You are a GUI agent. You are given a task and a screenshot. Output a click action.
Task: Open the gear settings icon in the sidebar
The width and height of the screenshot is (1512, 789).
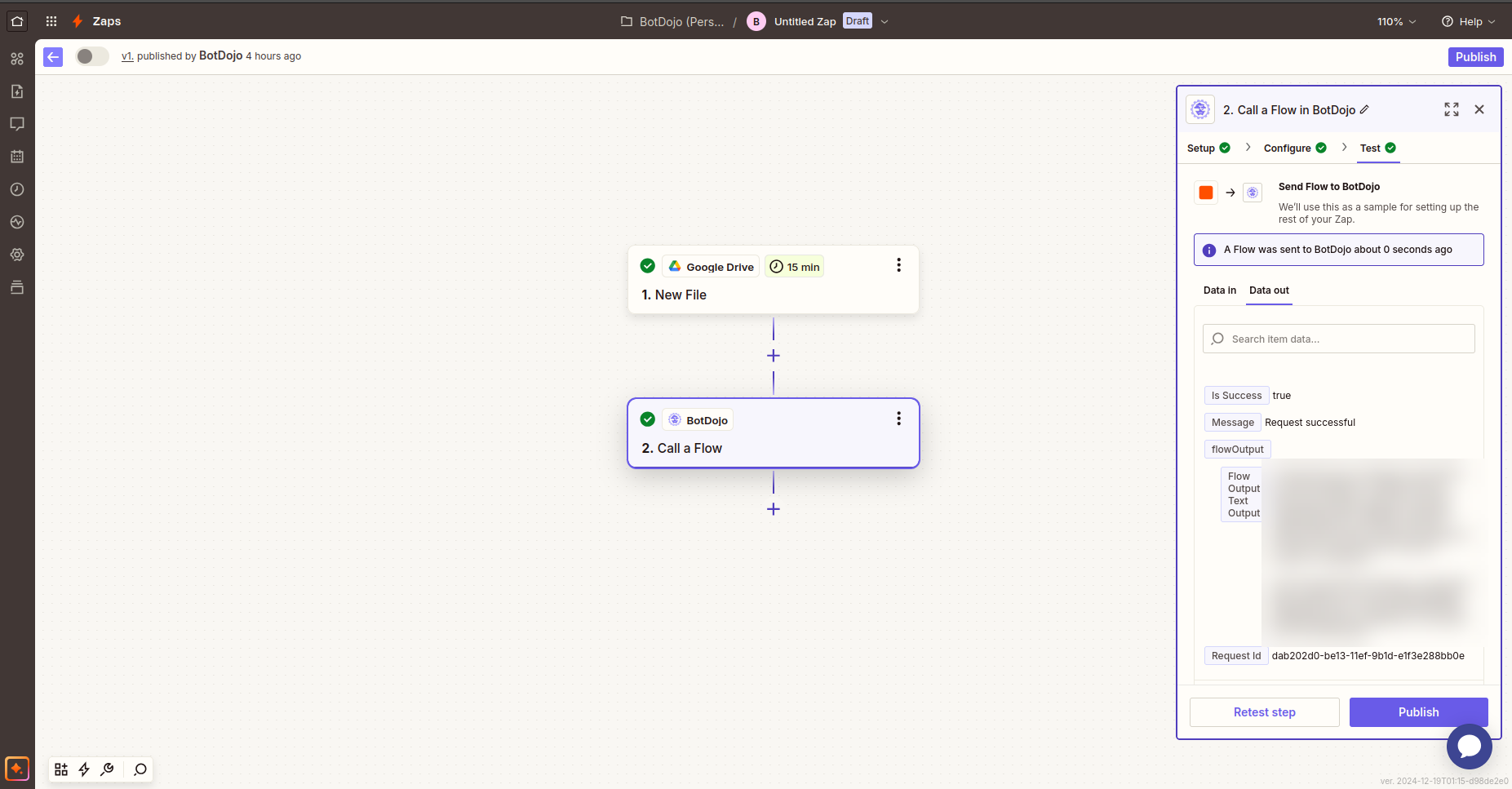coord(17,255)
